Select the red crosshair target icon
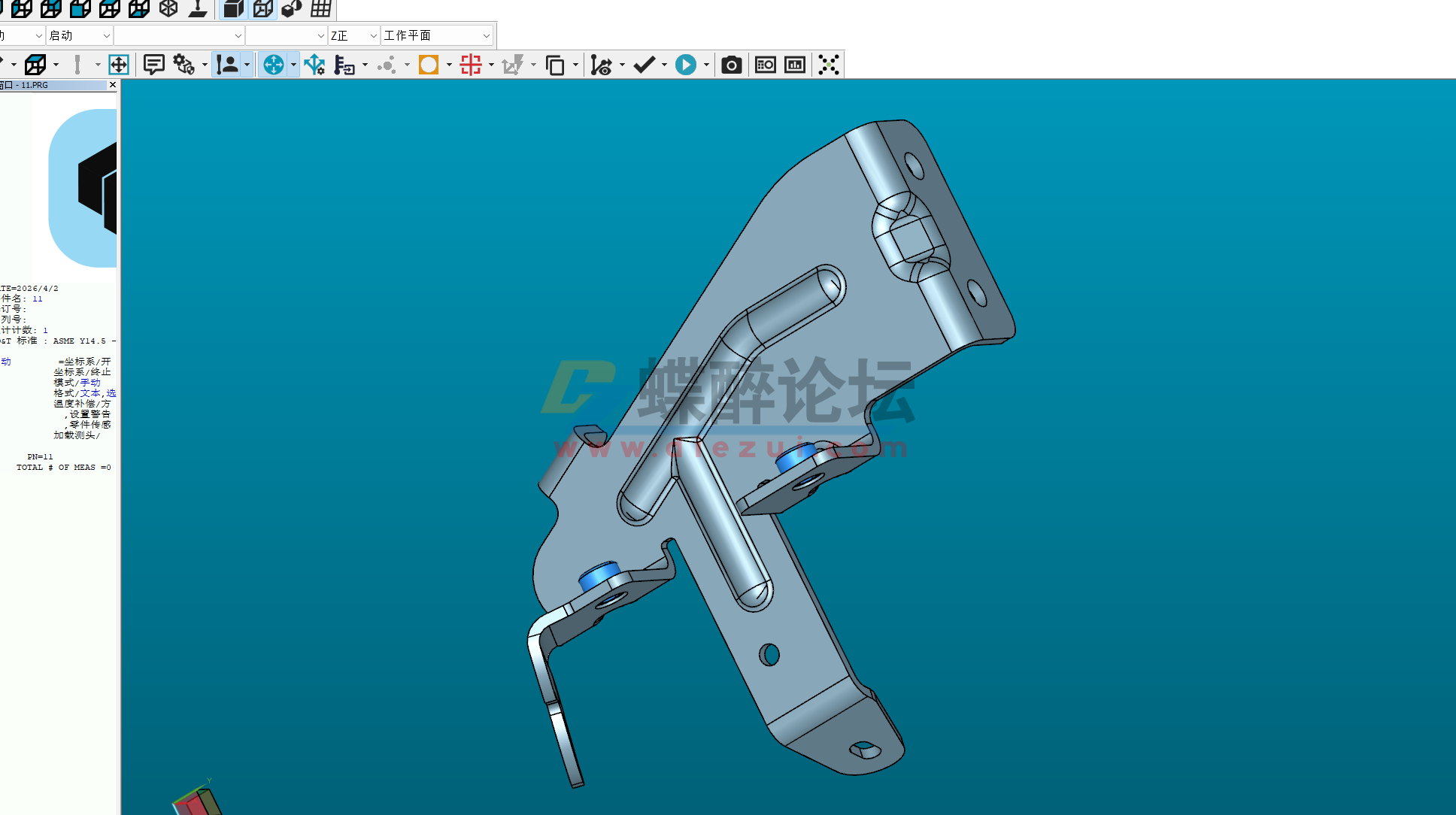This screenshot has height=815, width=1456. [470, 65]
